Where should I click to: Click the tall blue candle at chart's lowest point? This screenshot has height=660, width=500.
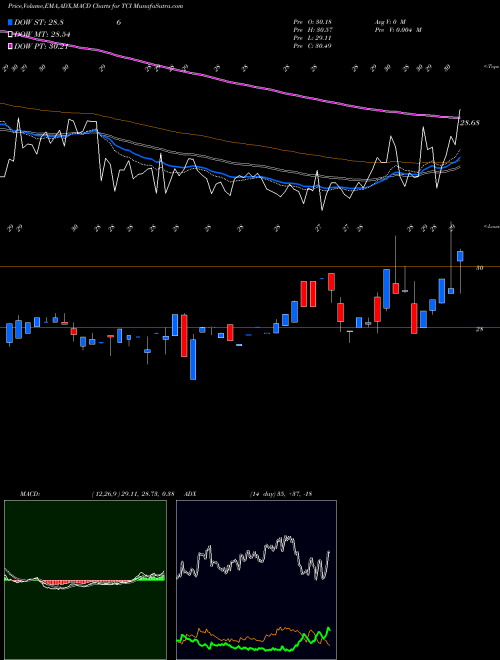coord(193,359)
